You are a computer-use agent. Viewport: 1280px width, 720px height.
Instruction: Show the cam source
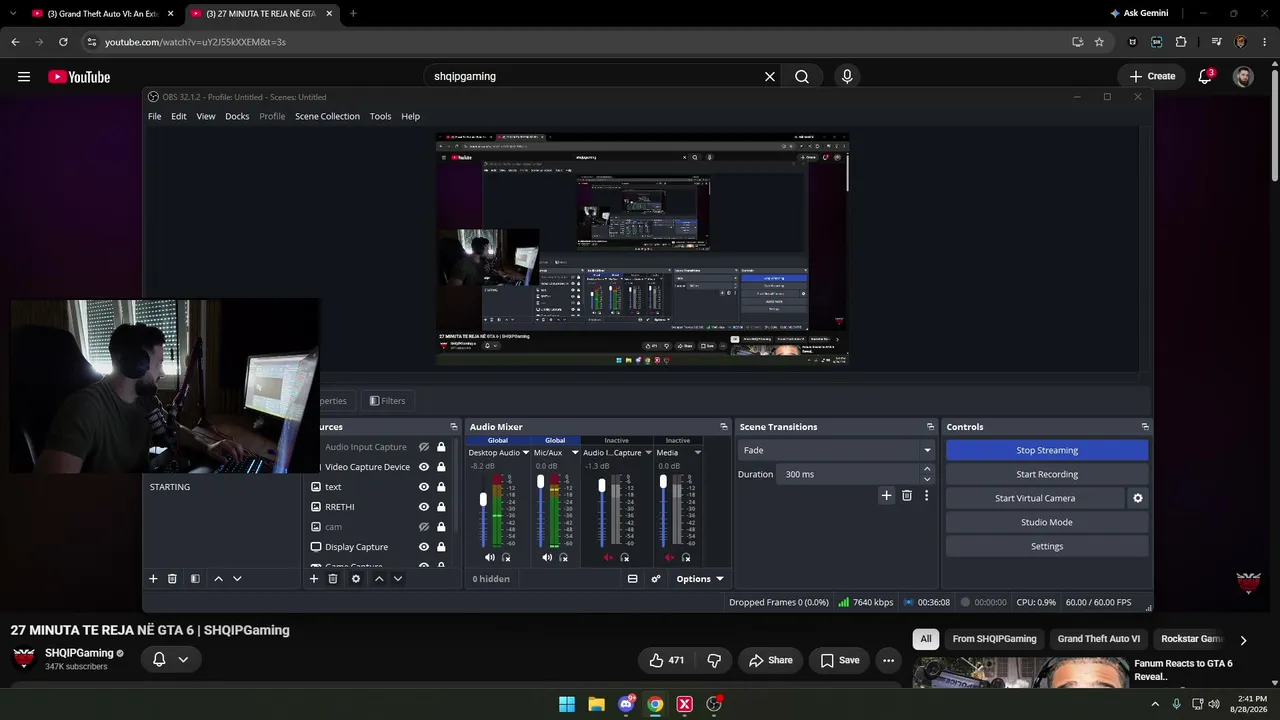[x=424, y=527]
